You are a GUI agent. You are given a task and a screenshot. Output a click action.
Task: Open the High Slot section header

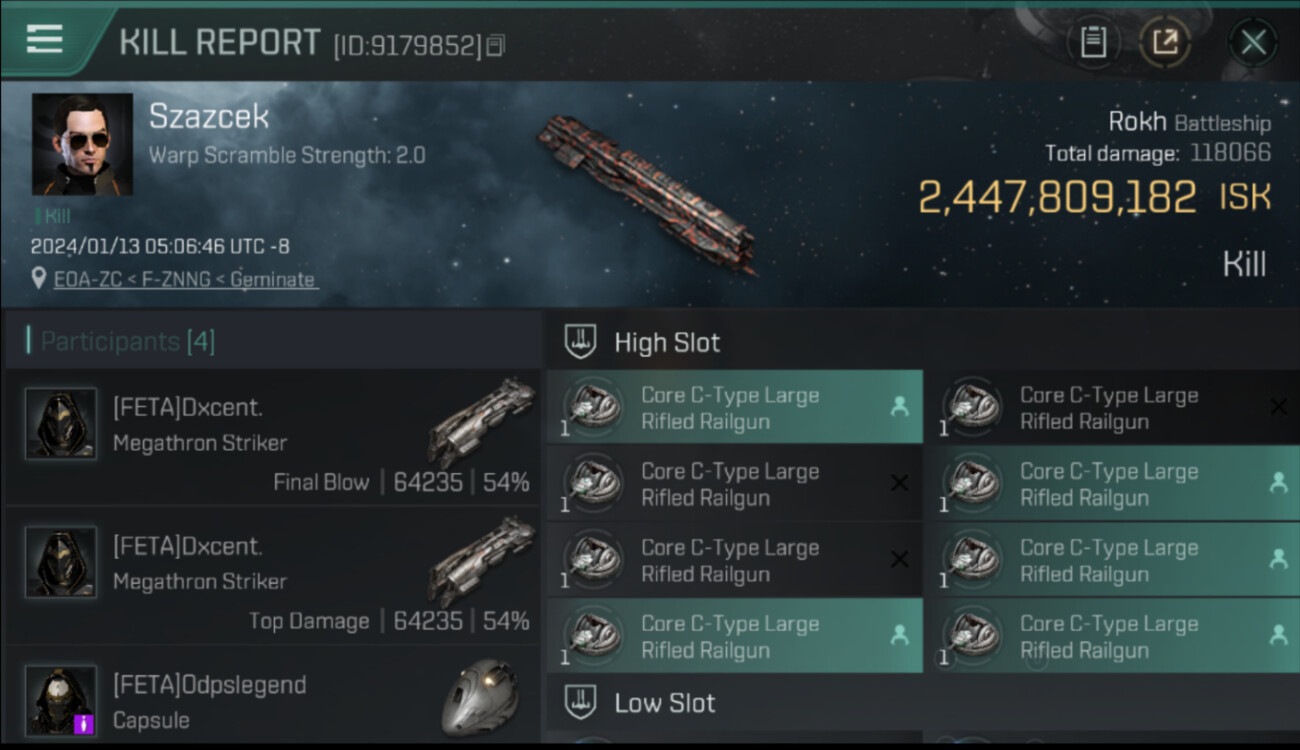(667, 342)
